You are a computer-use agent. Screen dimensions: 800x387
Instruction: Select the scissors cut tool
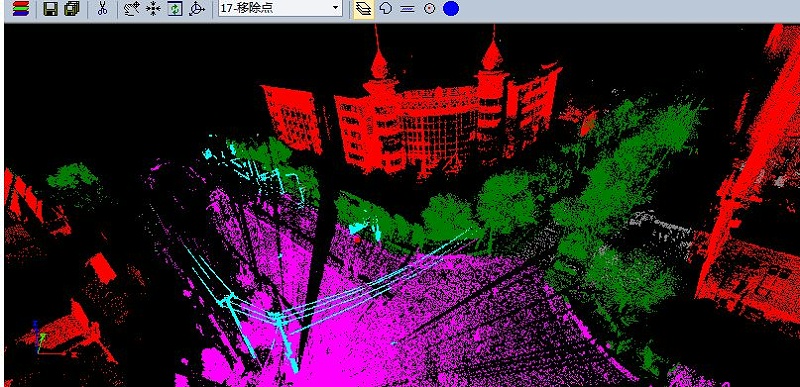tap(103, 8)
